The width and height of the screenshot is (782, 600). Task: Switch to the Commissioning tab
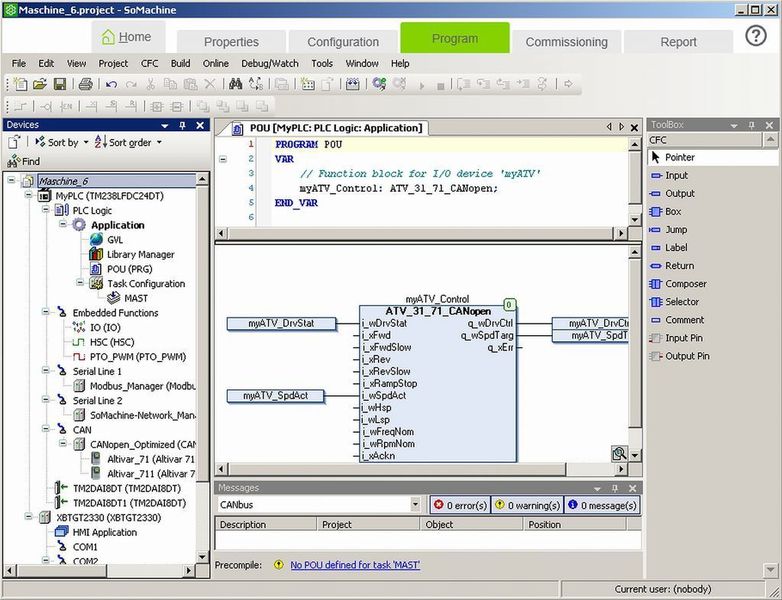[x=567, y=41]
